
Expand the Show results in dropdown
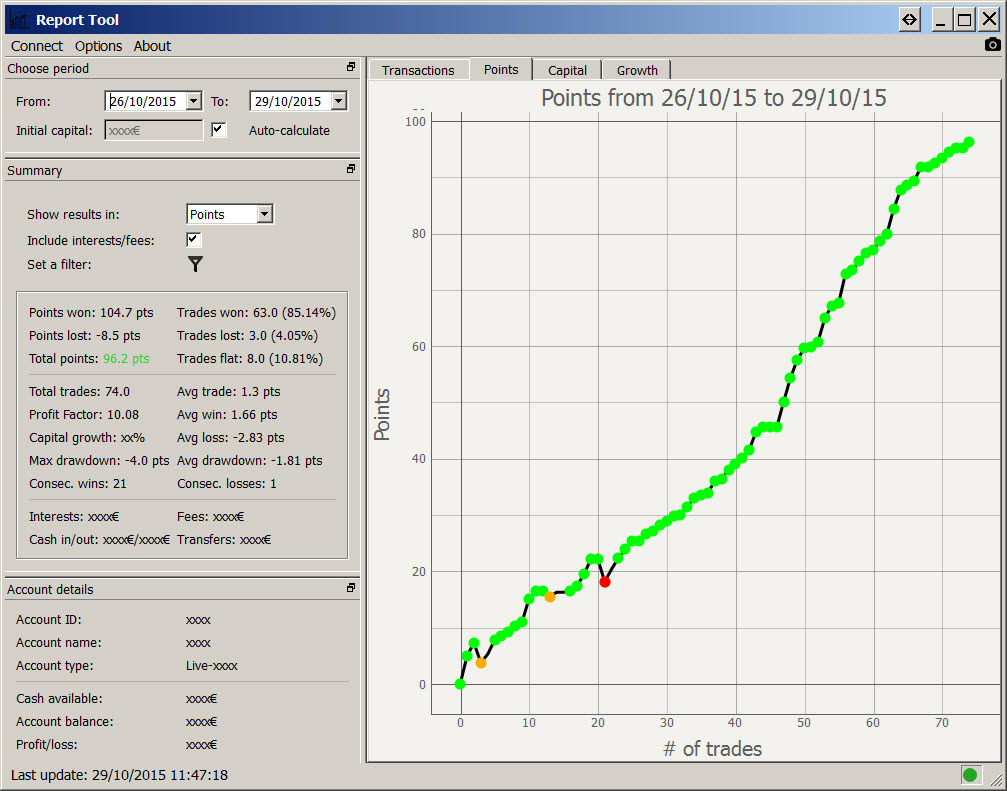point(264,214)
